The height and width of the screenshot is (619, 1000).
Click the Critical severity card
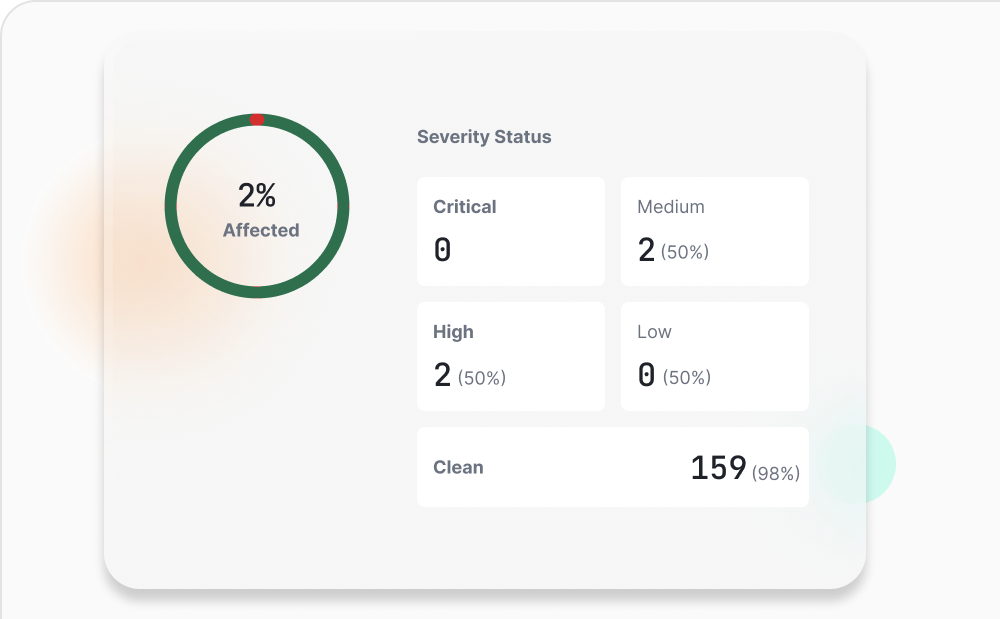tap(510, 230)
